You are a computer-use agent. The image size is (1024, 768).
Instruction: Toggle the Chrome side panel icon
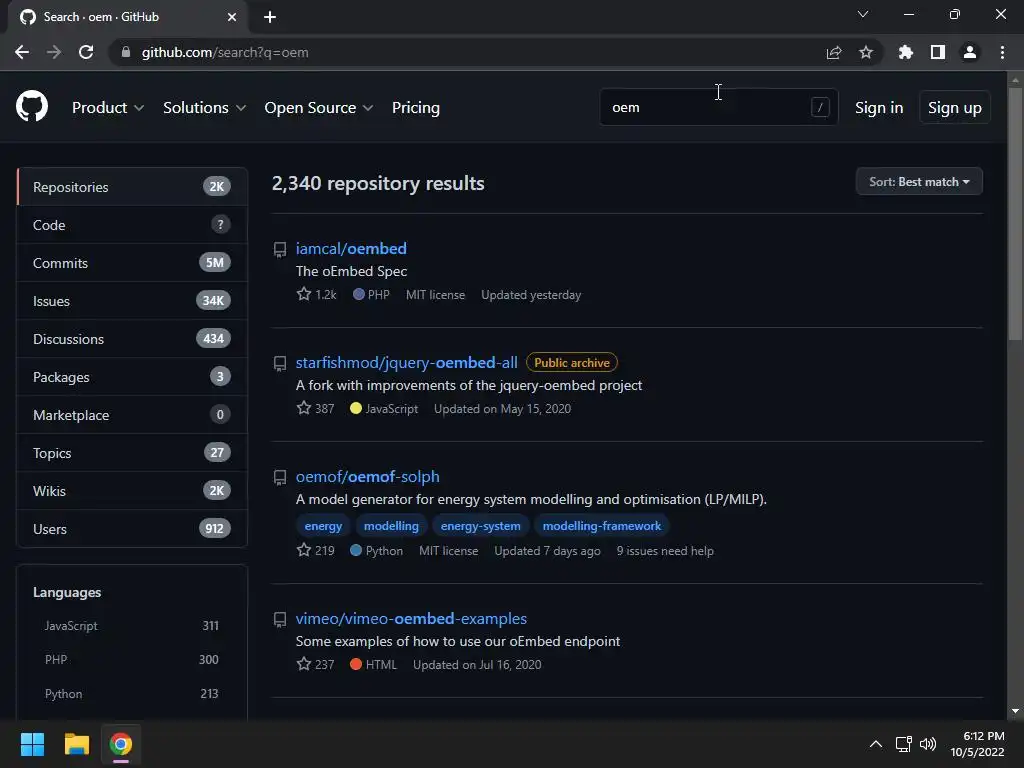[938, 52]
